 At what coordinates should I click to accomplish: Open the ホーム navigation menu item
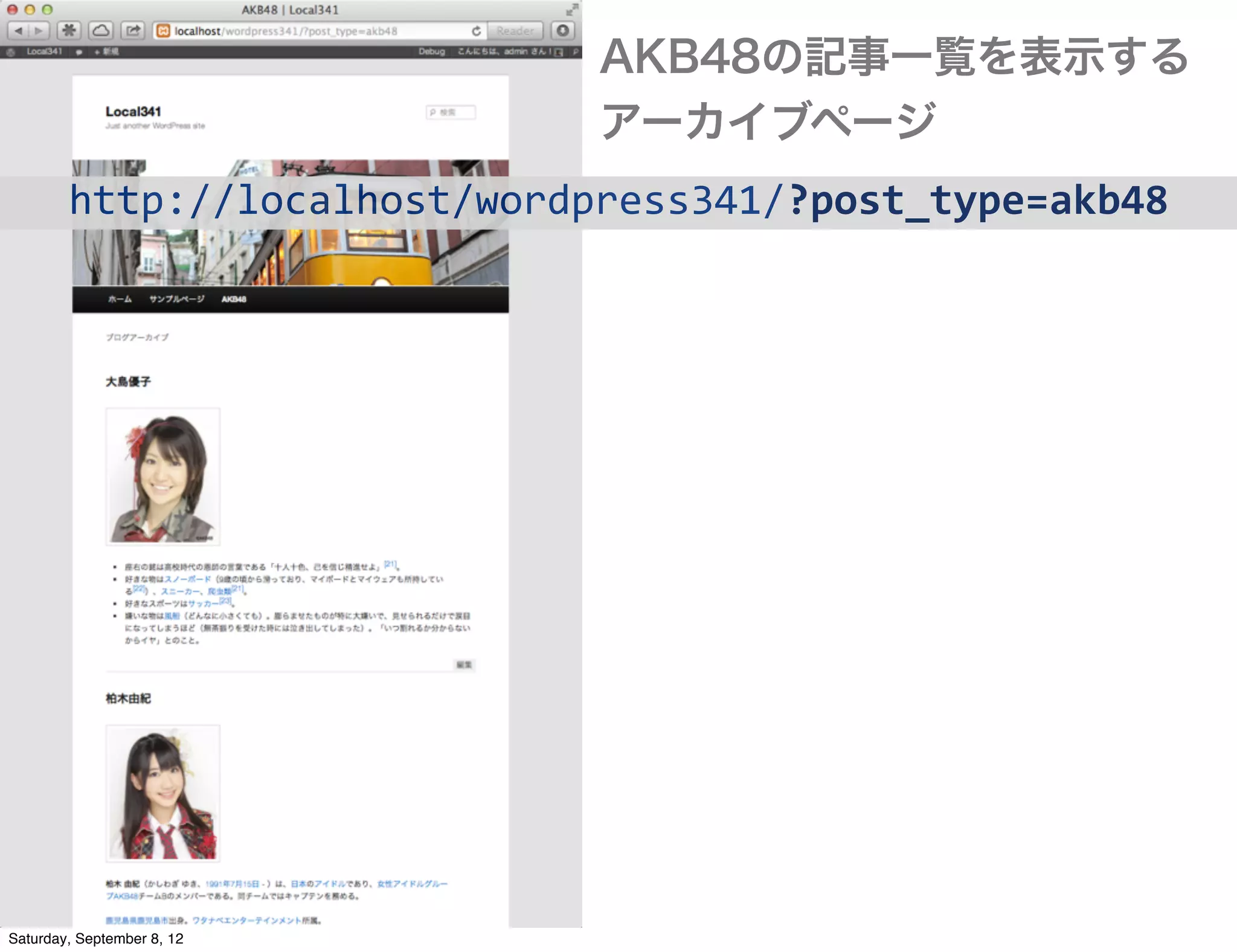(120, 299)
